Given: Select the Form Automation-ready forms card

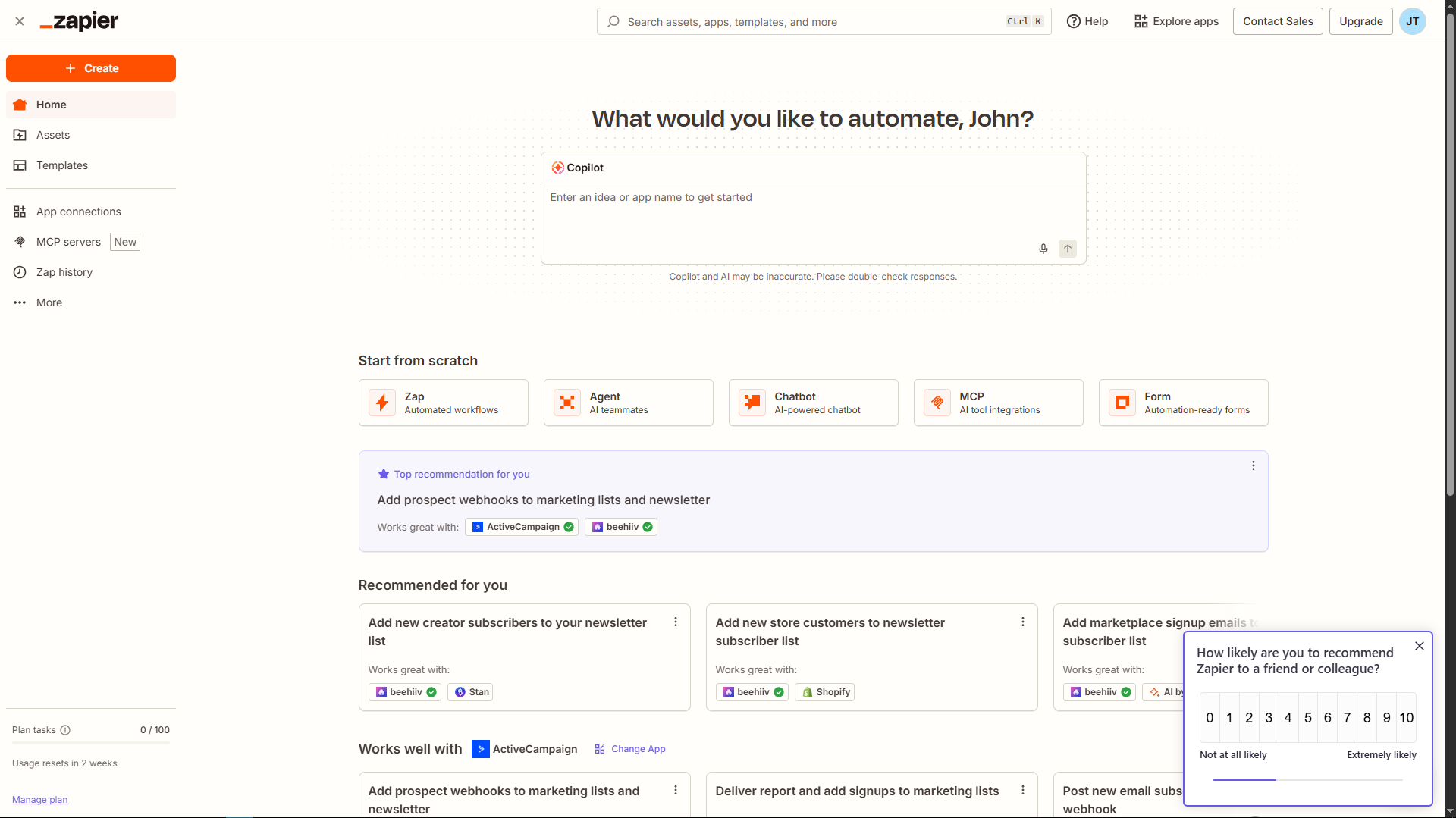Looking at the screenshot, I should [1184, 403].
